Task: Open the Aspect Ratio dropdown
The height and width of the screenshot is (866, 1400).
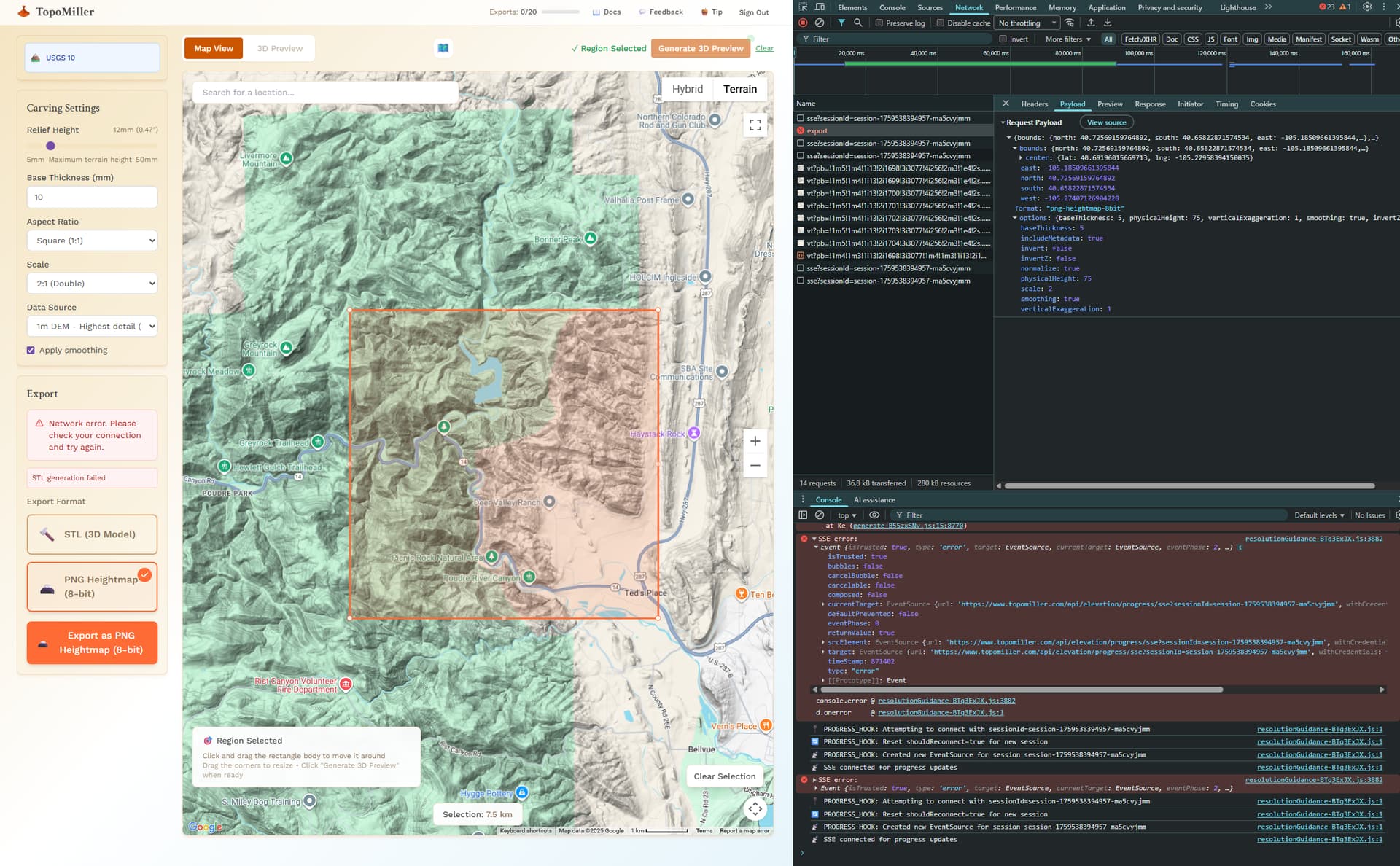Action: tap(92, 241)
